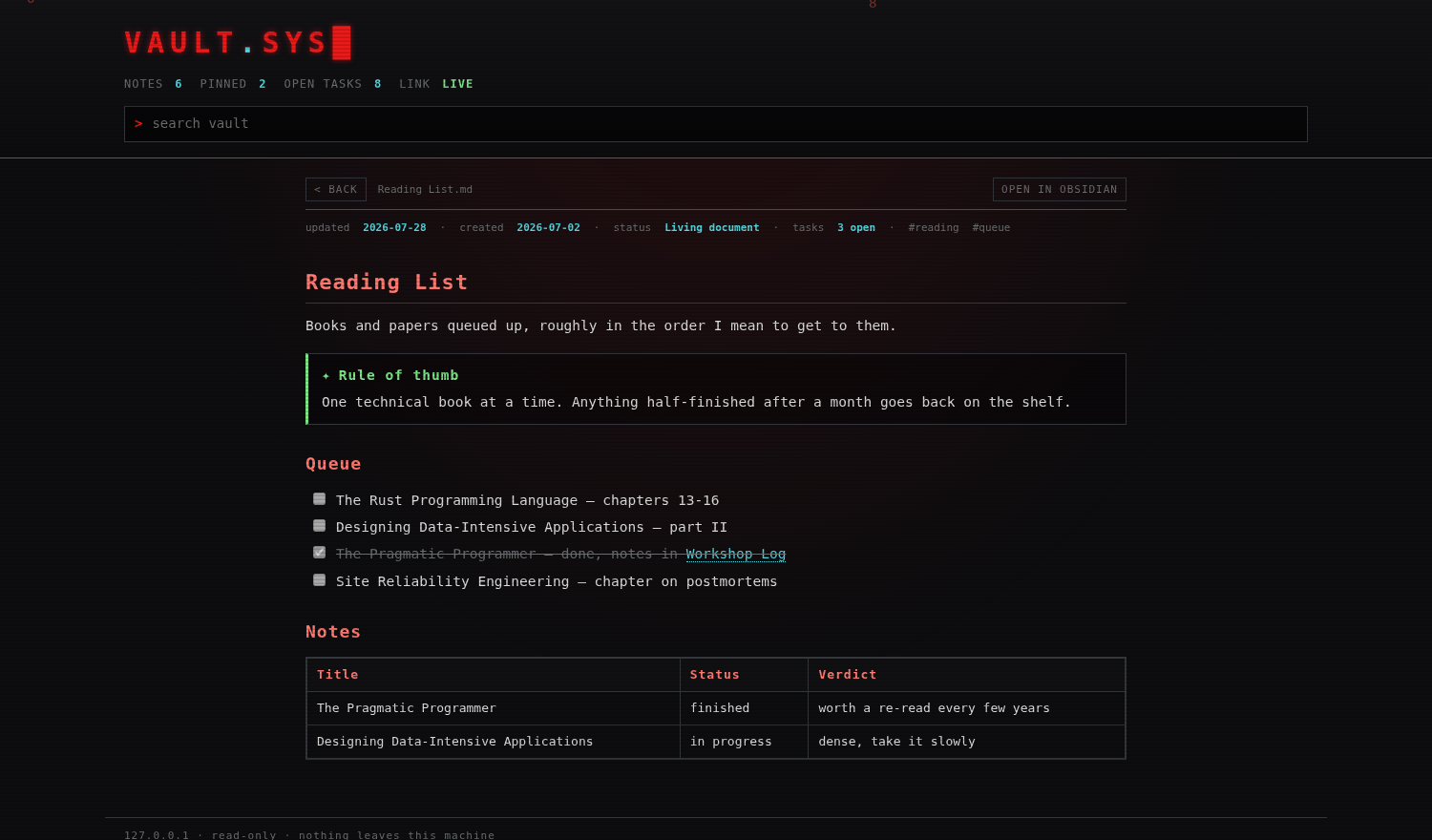Click the NOTES 6 counter
Image resolution: width=1432 pixels, height=840 pixels.
click(x=153, y=84)
